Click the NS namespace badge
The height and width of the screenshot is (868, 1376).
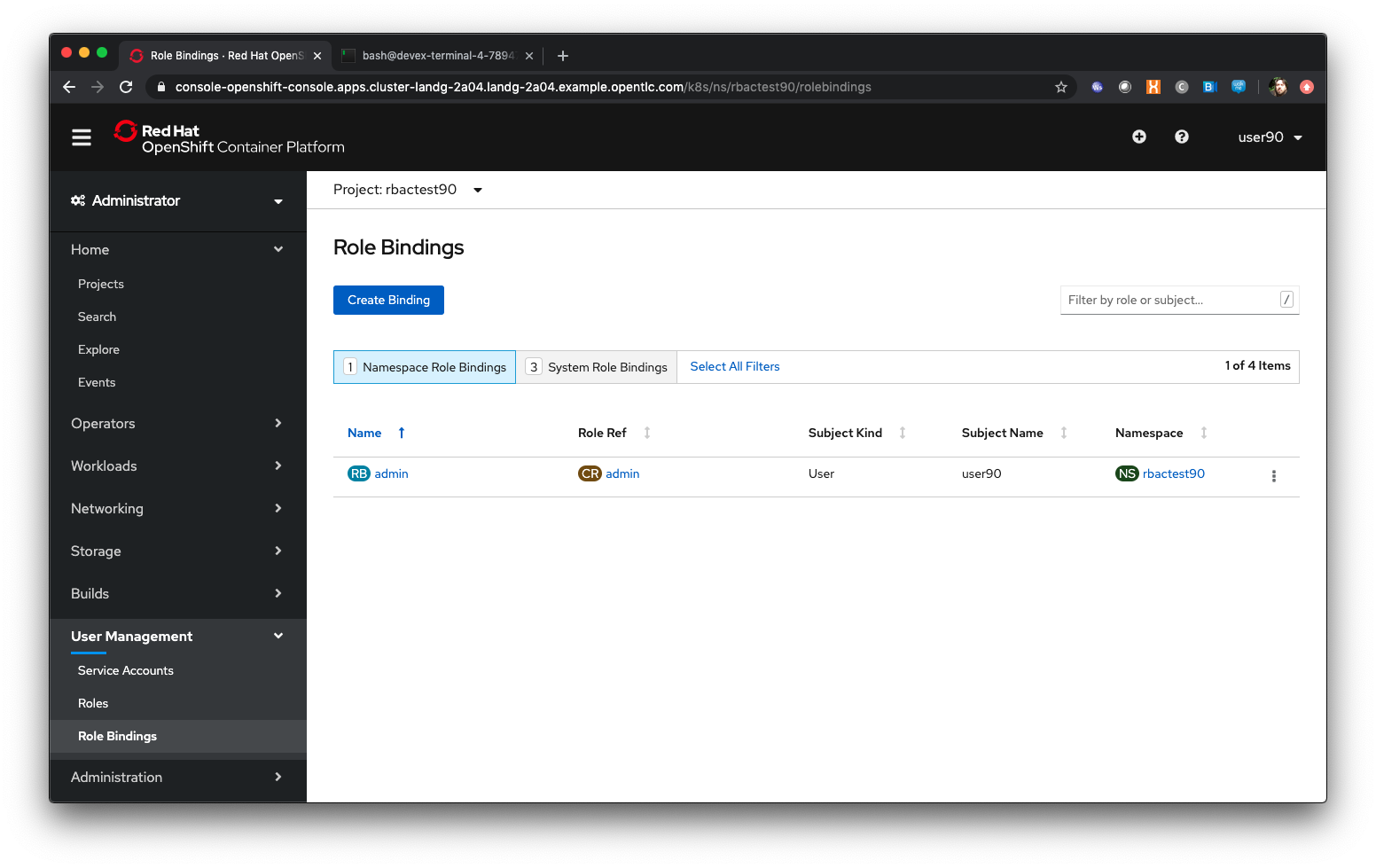click(1127, 473)
